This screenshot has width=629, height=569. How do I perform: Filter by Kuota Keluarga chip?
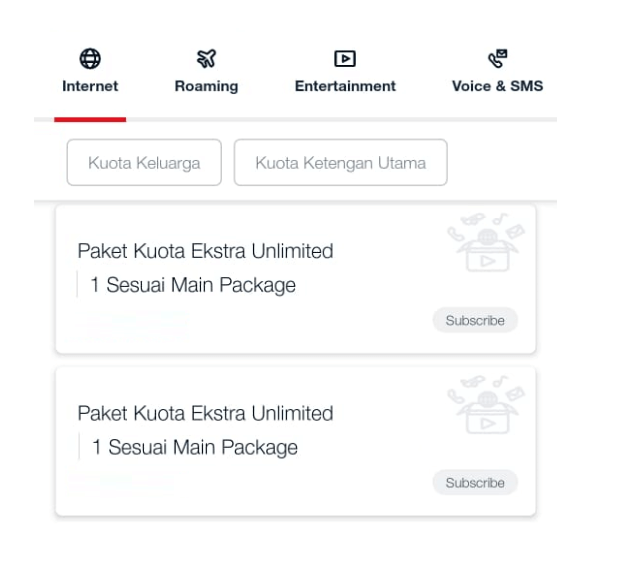coord(144,163)
